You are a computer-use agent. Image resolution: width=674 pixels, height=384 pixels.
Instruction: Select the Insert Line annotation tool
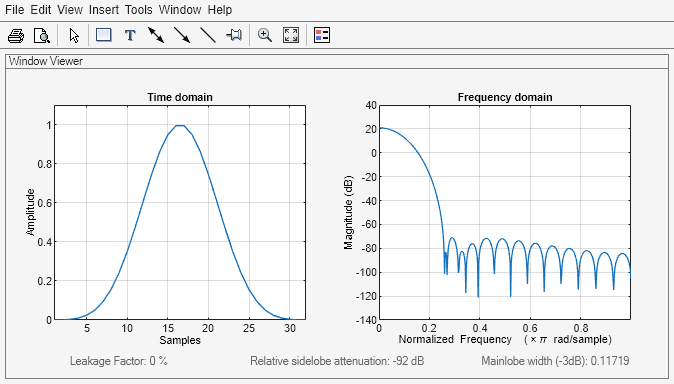tap(208, 35)
